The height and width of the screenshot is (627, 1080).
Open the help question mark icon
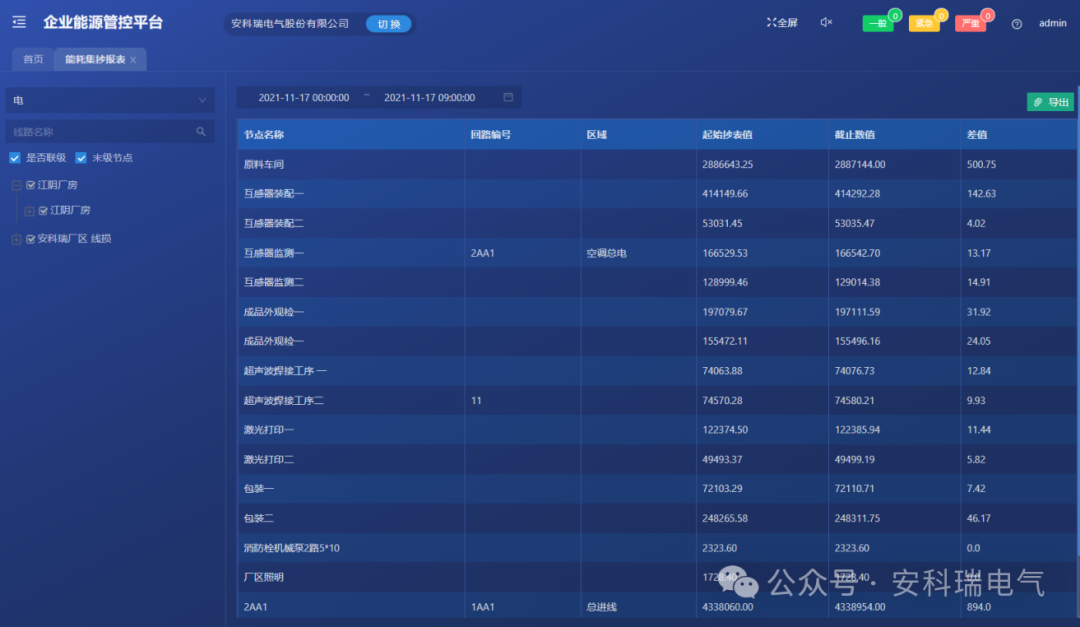click(1017, 24)
